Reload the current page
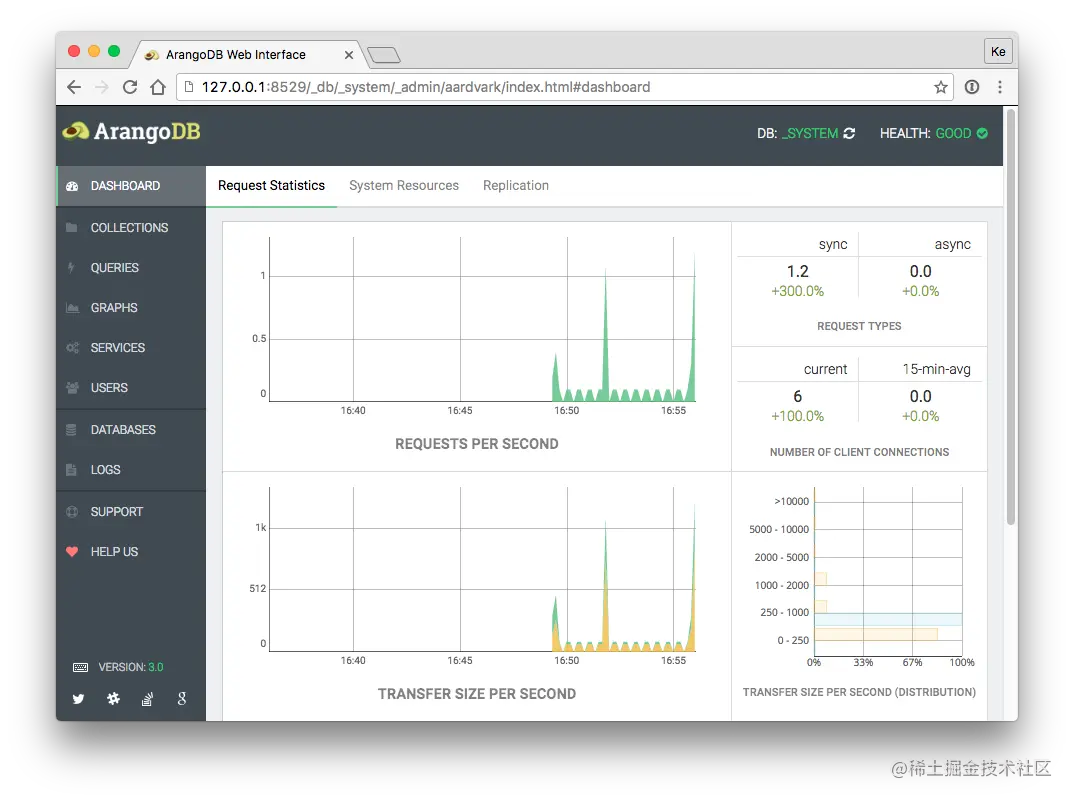Viewport: 1074px width, 801px height. tap(129, 87)
